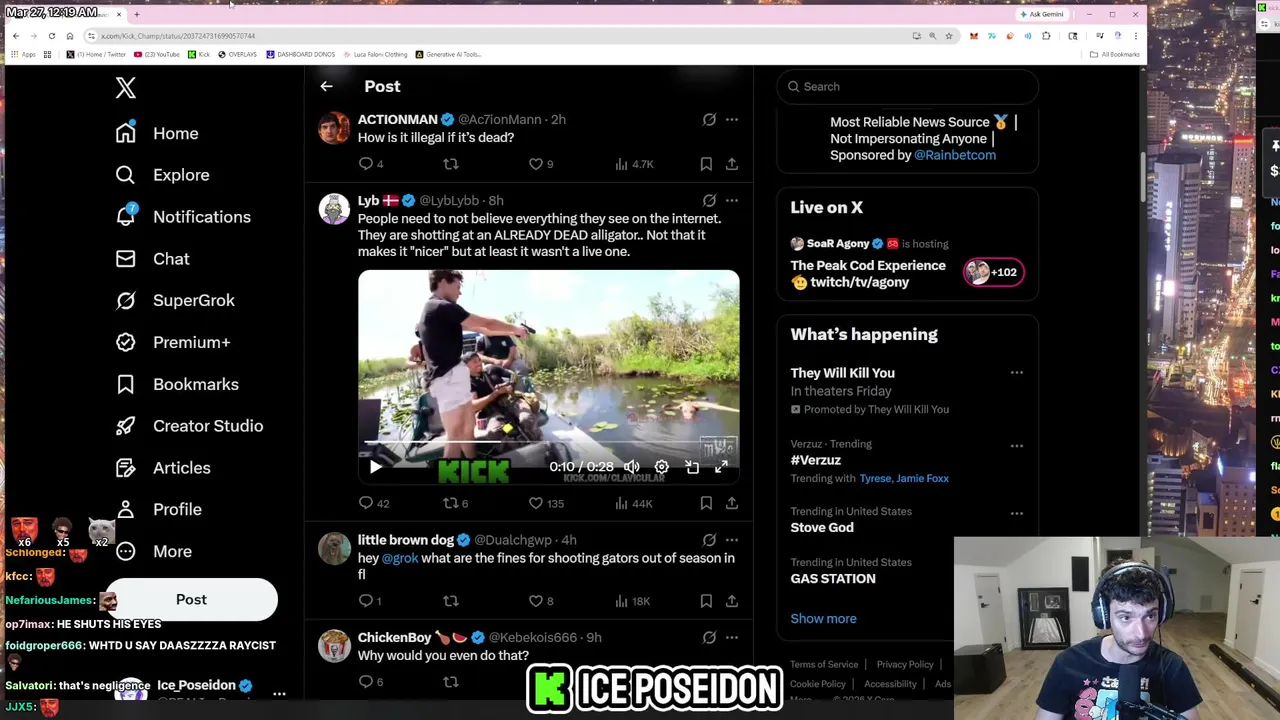Image resolution: width=1280 pixels, height=720 pixels.
Task: View analytics on ACTIONMAN's post
Action: pyautogui.click(x=633, y=164)
